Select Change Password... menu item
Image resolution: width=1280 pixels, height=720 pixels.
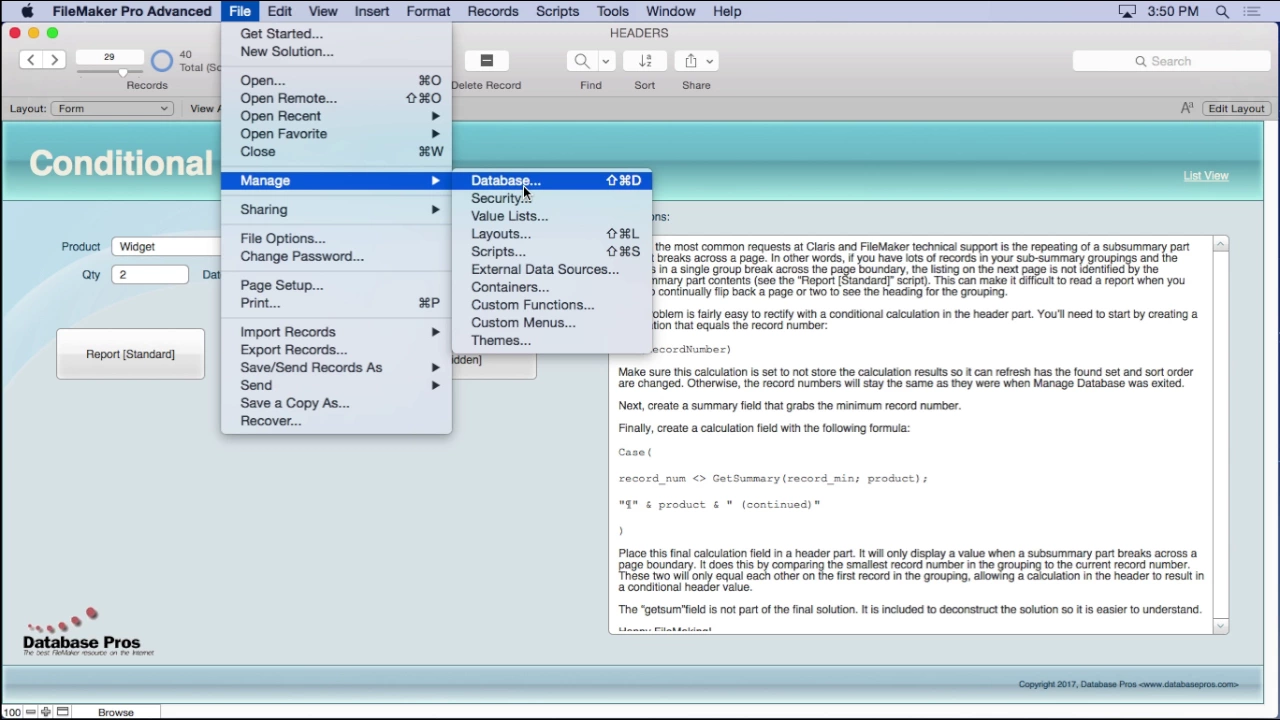click(337, 257)
